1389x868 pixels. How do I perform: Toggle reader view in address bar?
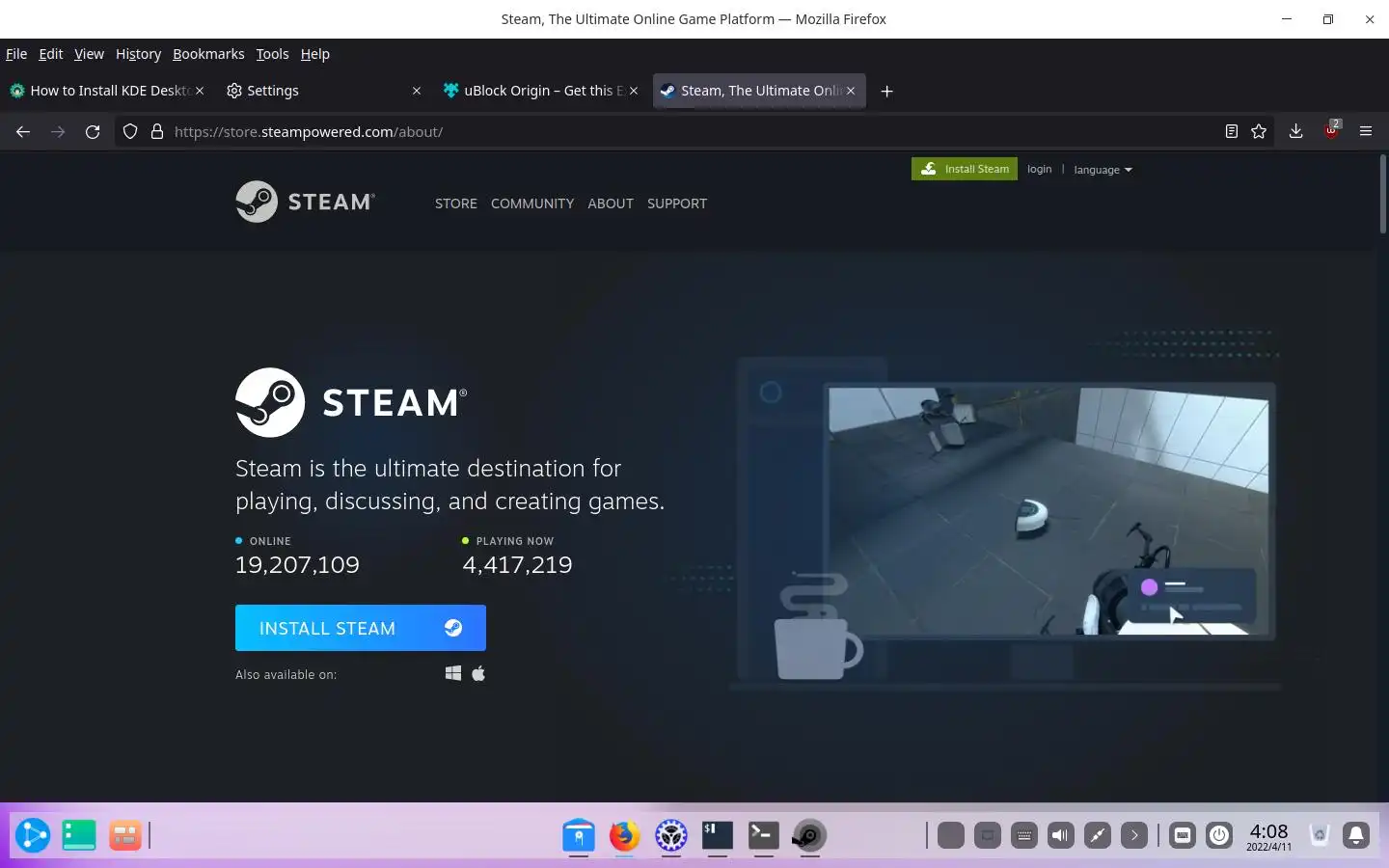(x=1232, y=132)
